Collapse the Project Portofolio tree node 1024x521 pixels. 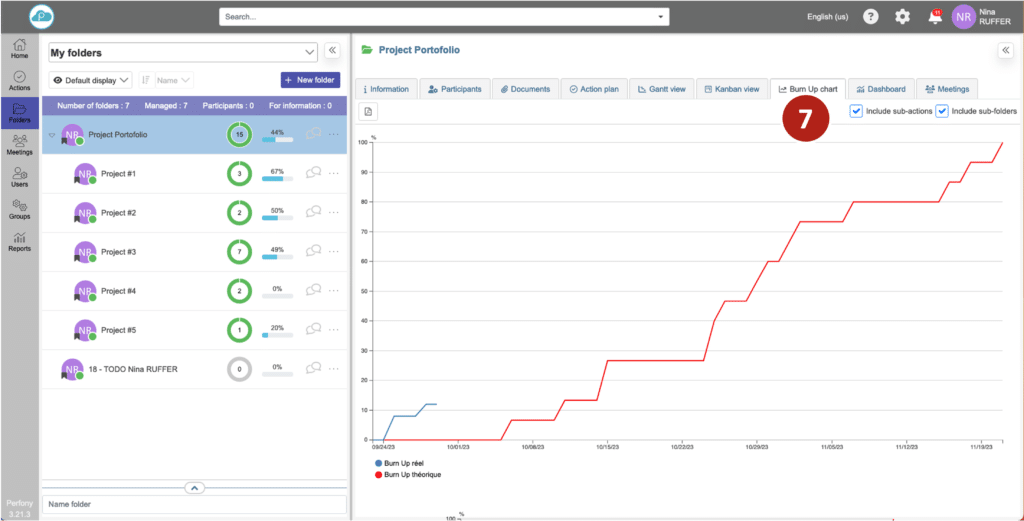tap(52, 134)
